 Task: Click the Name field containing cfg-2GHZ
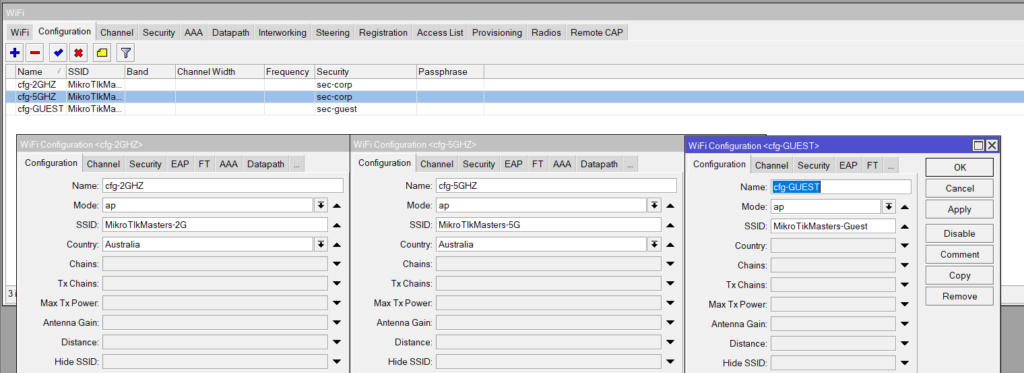click(223, 186)
